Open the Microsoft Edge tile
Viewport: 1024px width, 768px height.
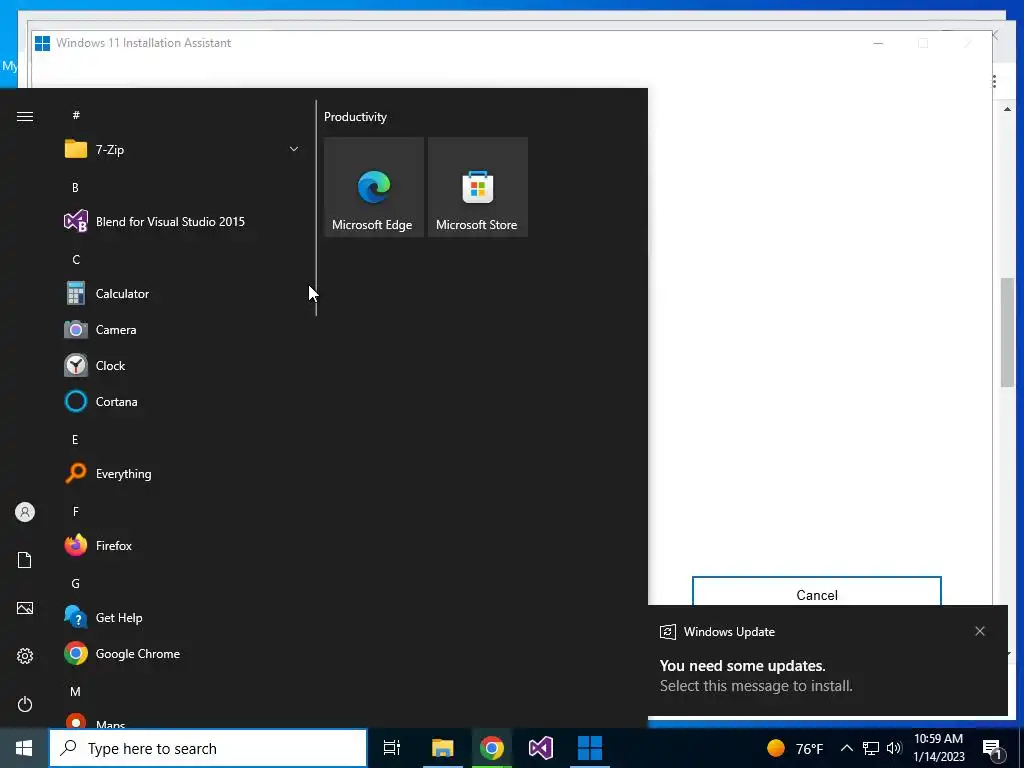(374, 187)
